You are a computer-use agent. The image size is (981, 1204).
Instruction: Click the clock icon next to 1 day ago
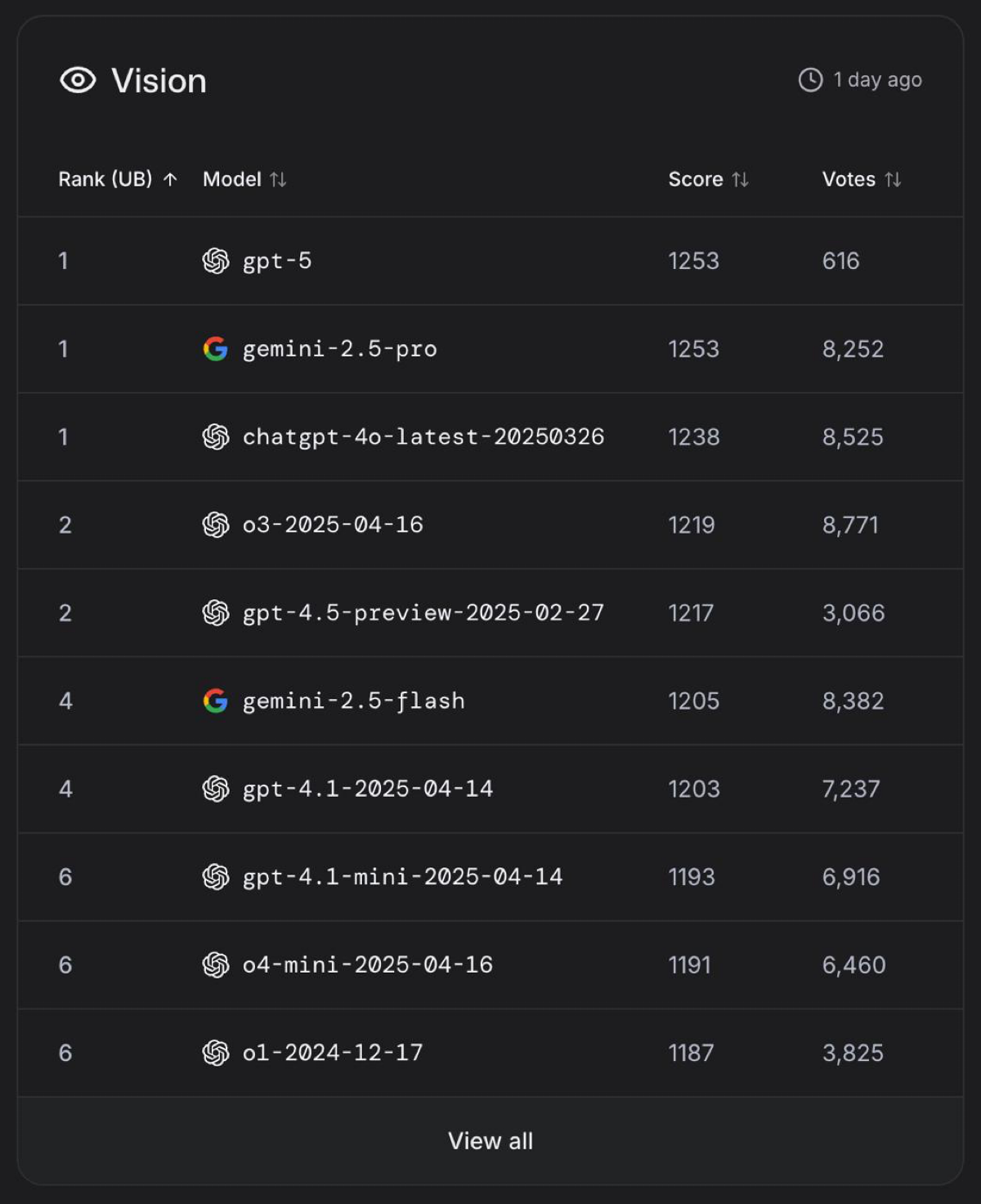pyautogui.click(x=810, y=80)
